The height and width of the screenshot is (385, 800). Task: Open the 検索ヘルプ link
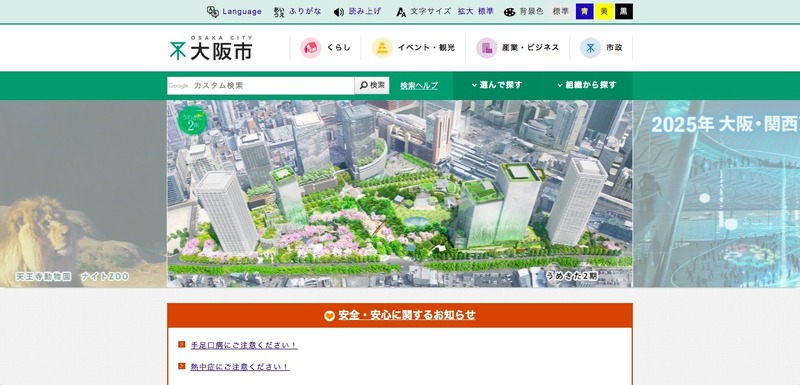pos(419,86)
